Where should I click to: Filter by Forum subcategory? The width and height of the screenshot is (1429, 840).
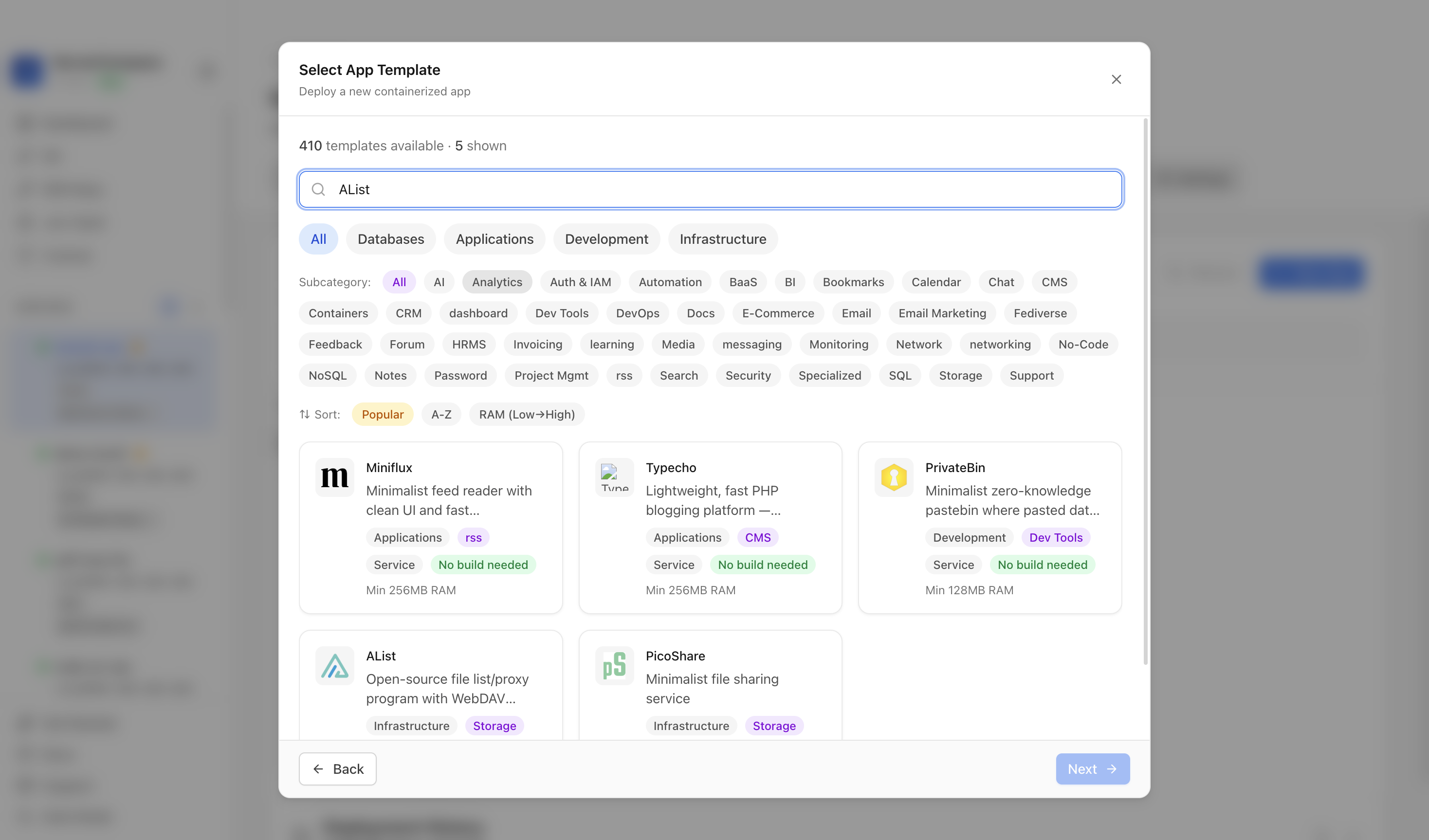point(406,344)
